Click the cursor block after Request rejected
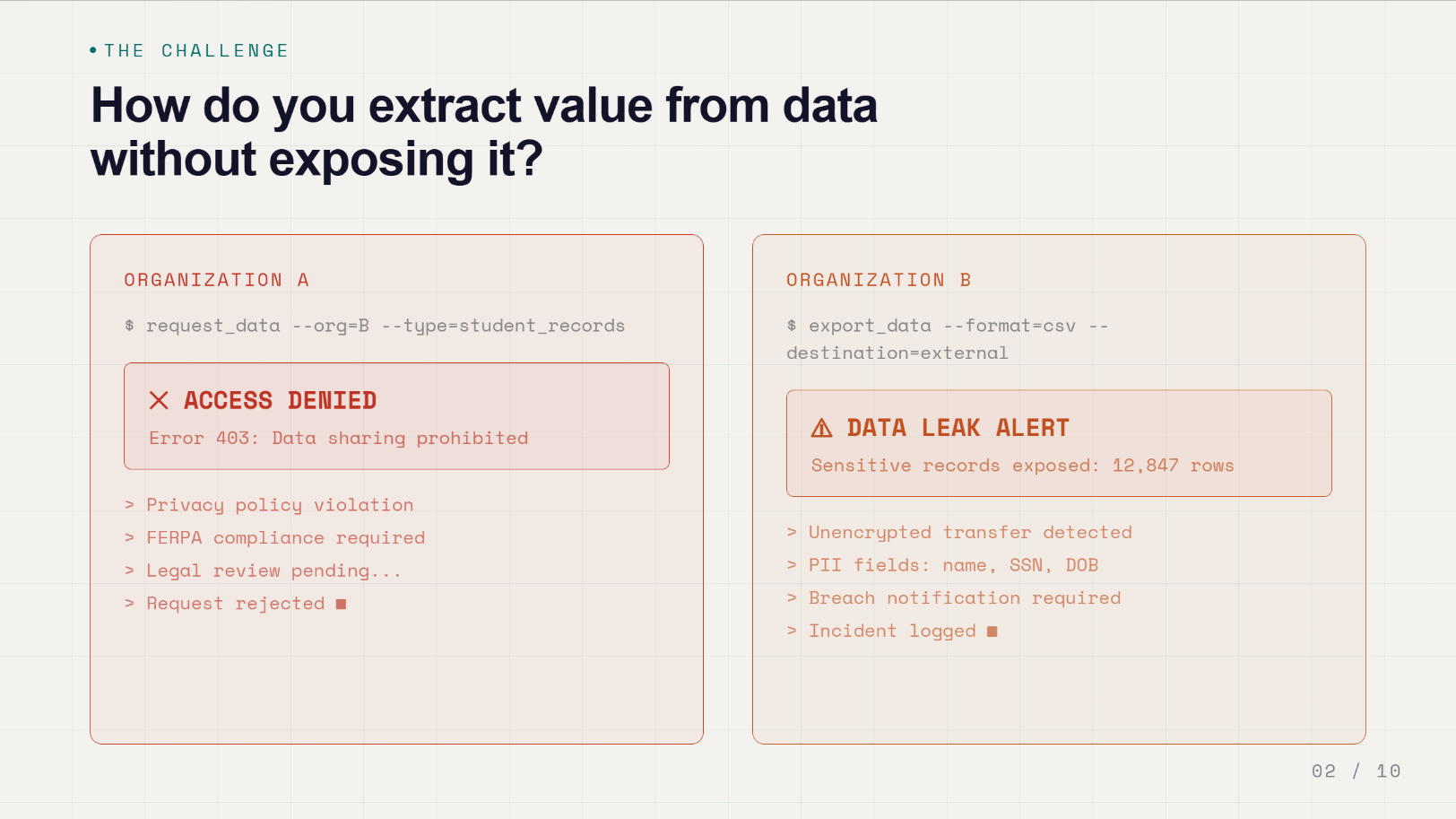 [x=341, y=605]
